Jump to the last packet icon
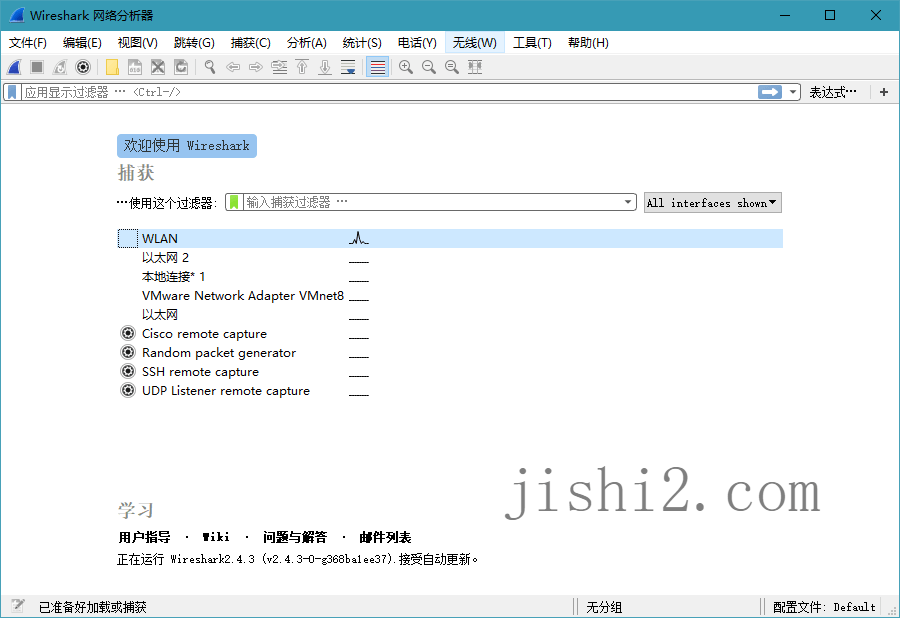Image resolution: width=900 pixels, height=618 pixels. (x=325, y=67)
